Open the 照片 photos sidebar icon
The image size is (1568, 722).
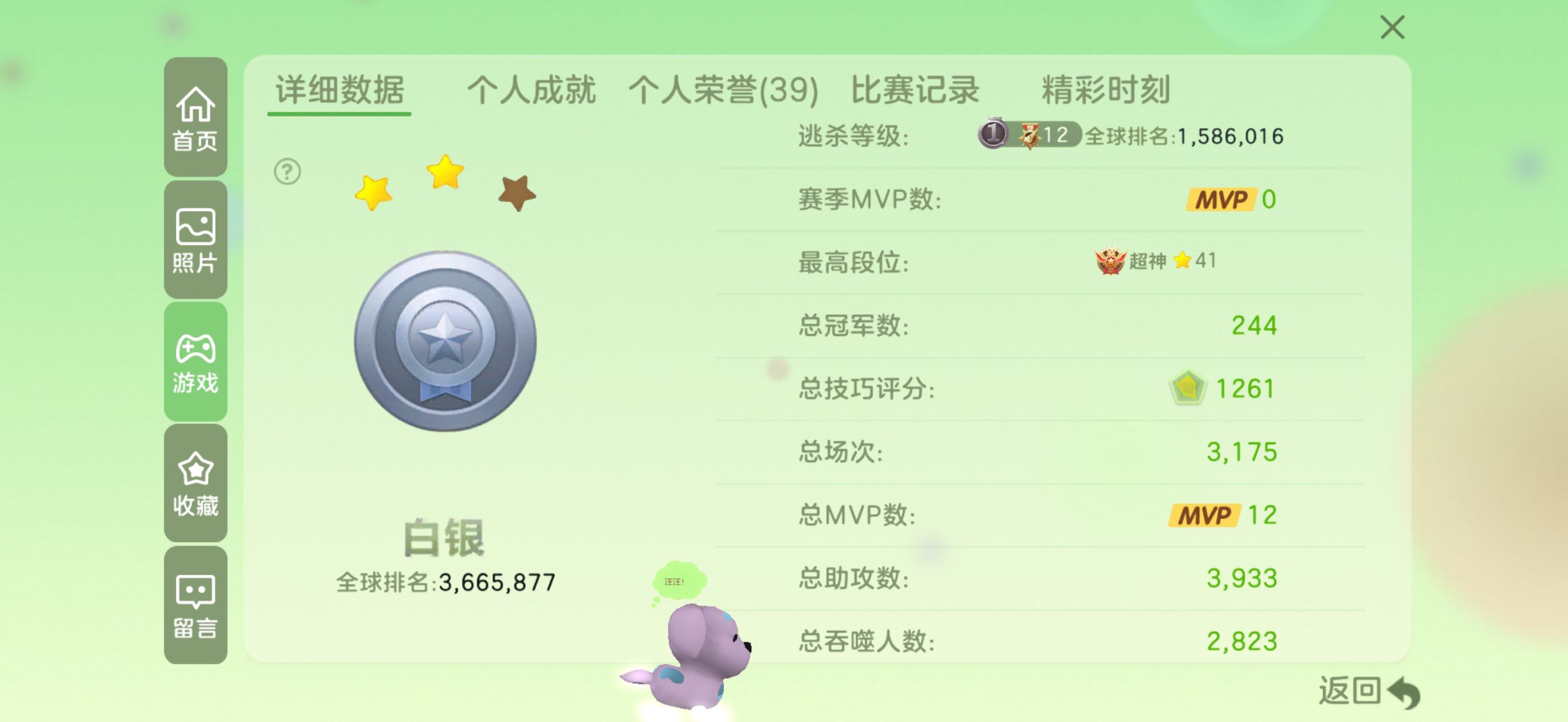pos(195,240)
